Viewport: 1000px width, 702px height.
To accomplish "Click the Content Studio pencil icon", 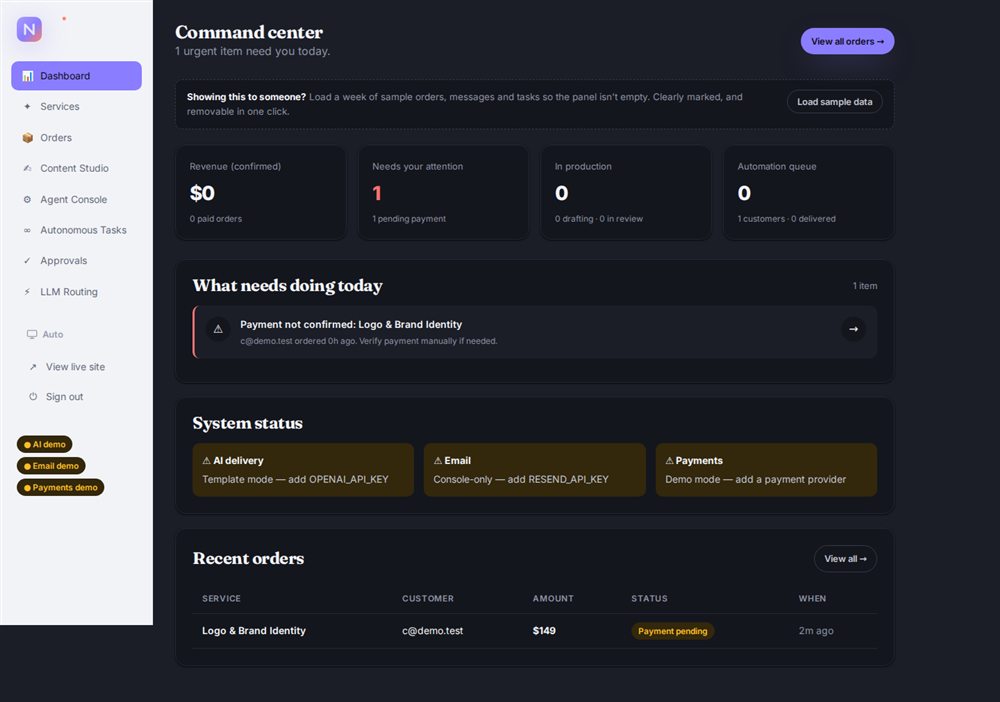I will [x=27, y=168].
